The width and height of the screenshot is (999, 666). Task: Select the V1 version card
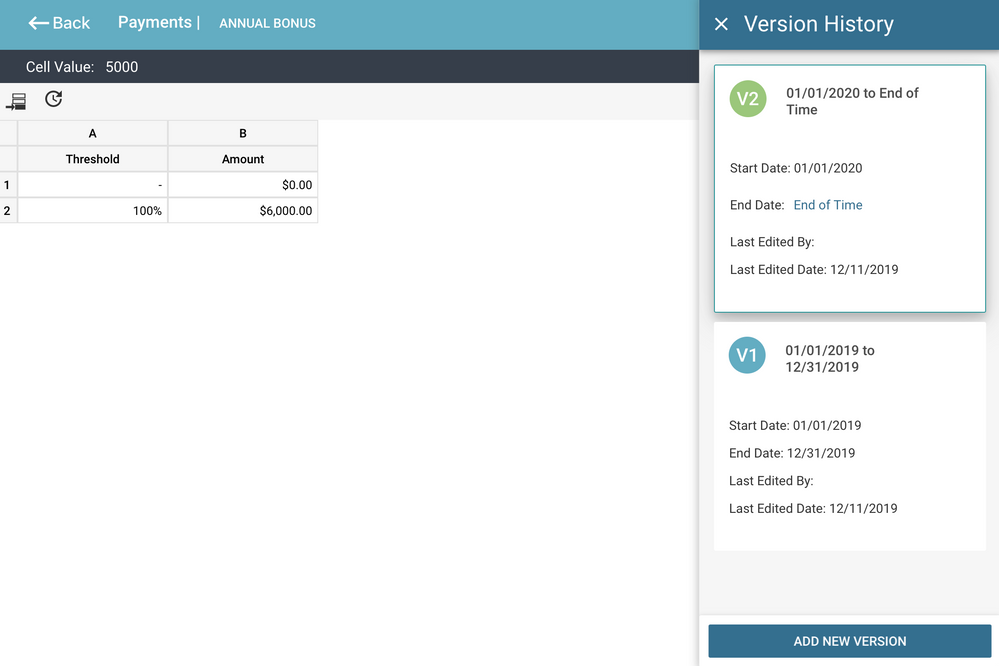pos(848,435)
